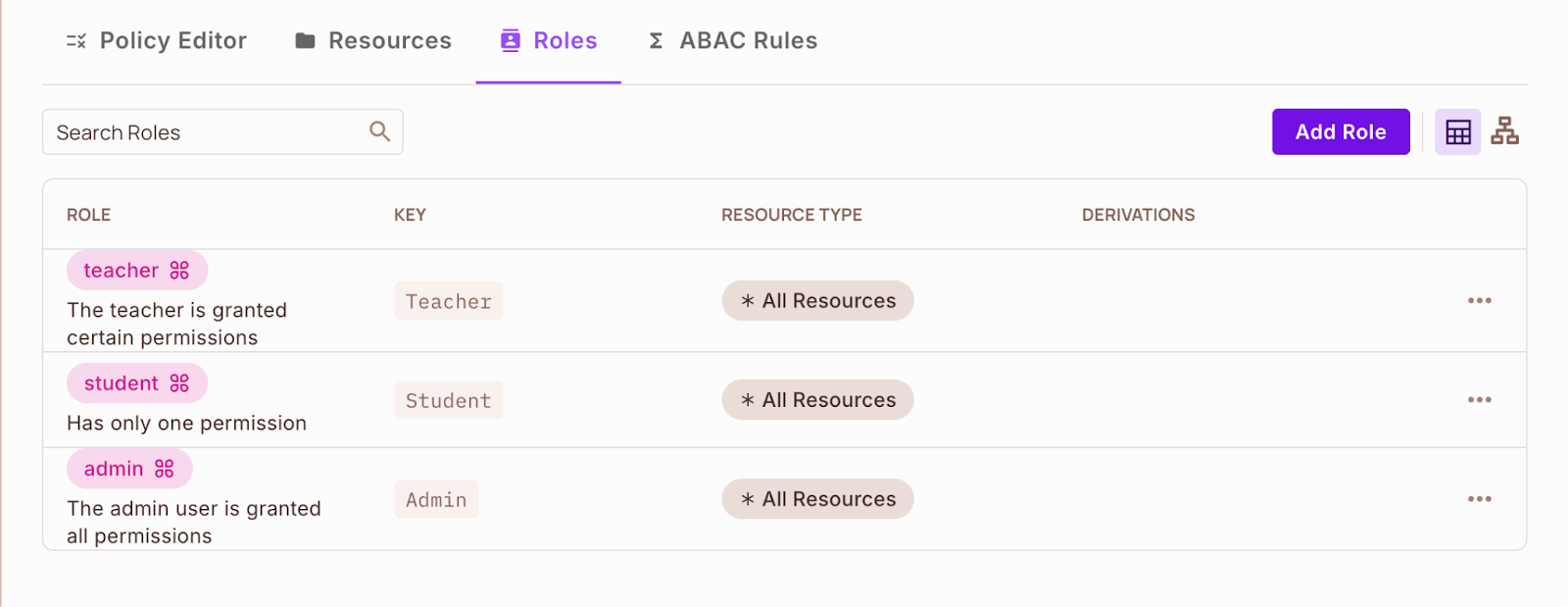This screenshot has height=607, width=1568.
Task: Switch to table view layout
Action: pyautogui.click(x=1457, y=132)
